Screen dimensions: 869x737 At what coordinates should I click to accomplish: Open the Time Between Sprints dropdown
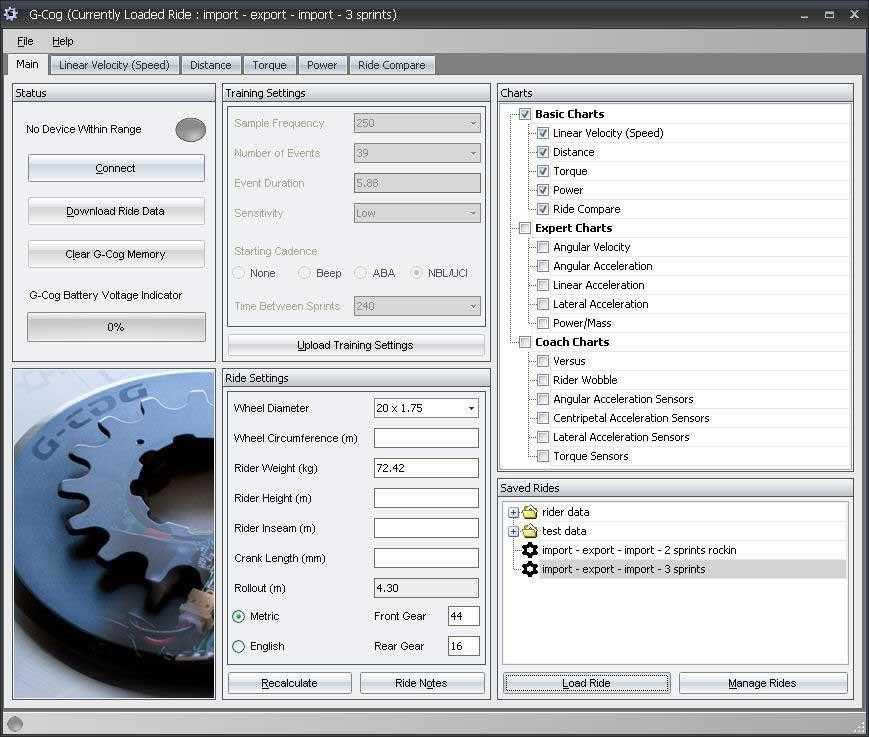(x=473, y=306)
